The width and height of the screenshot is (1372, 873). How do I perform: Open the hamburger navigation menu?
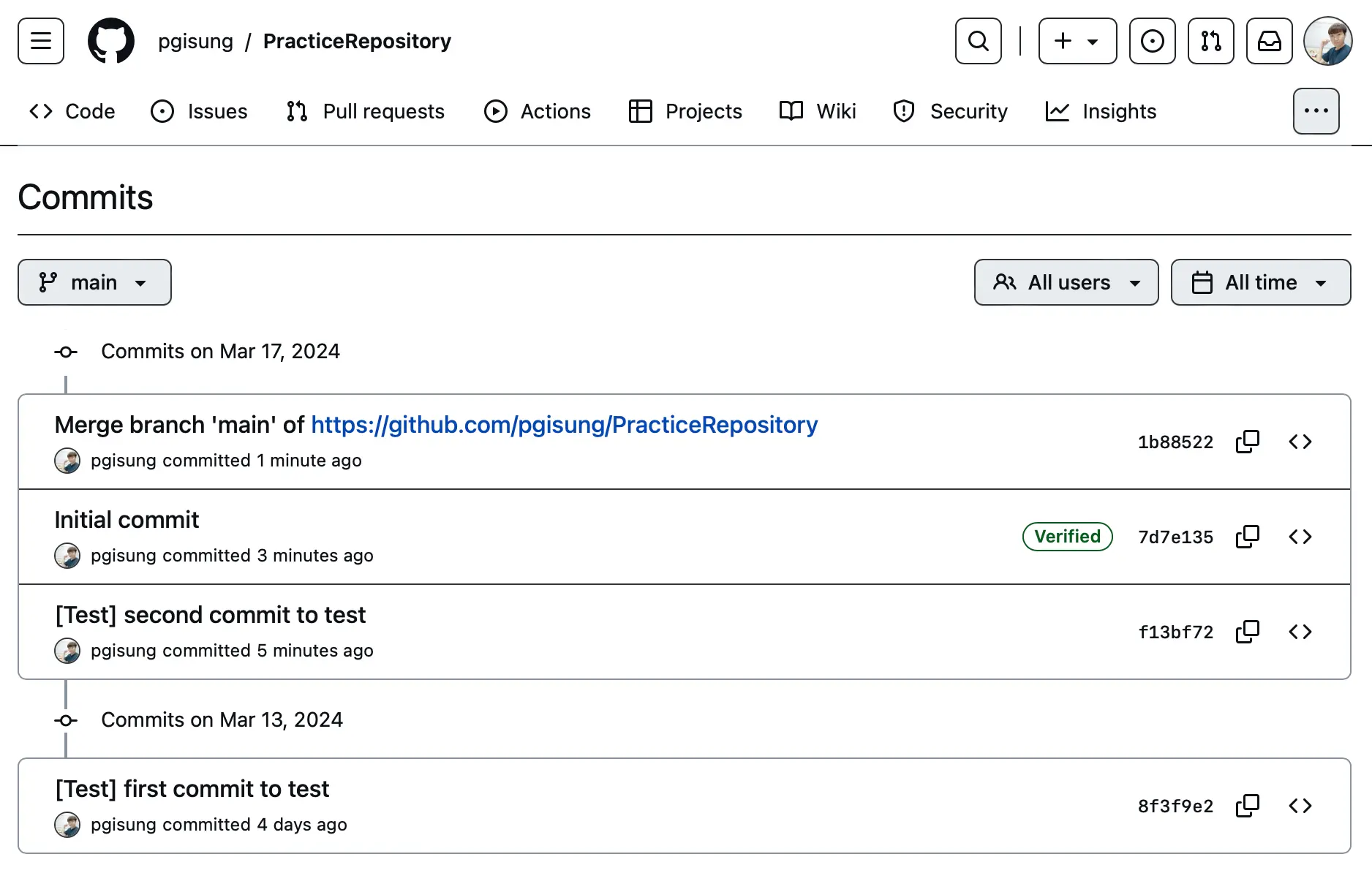[41, 41]
